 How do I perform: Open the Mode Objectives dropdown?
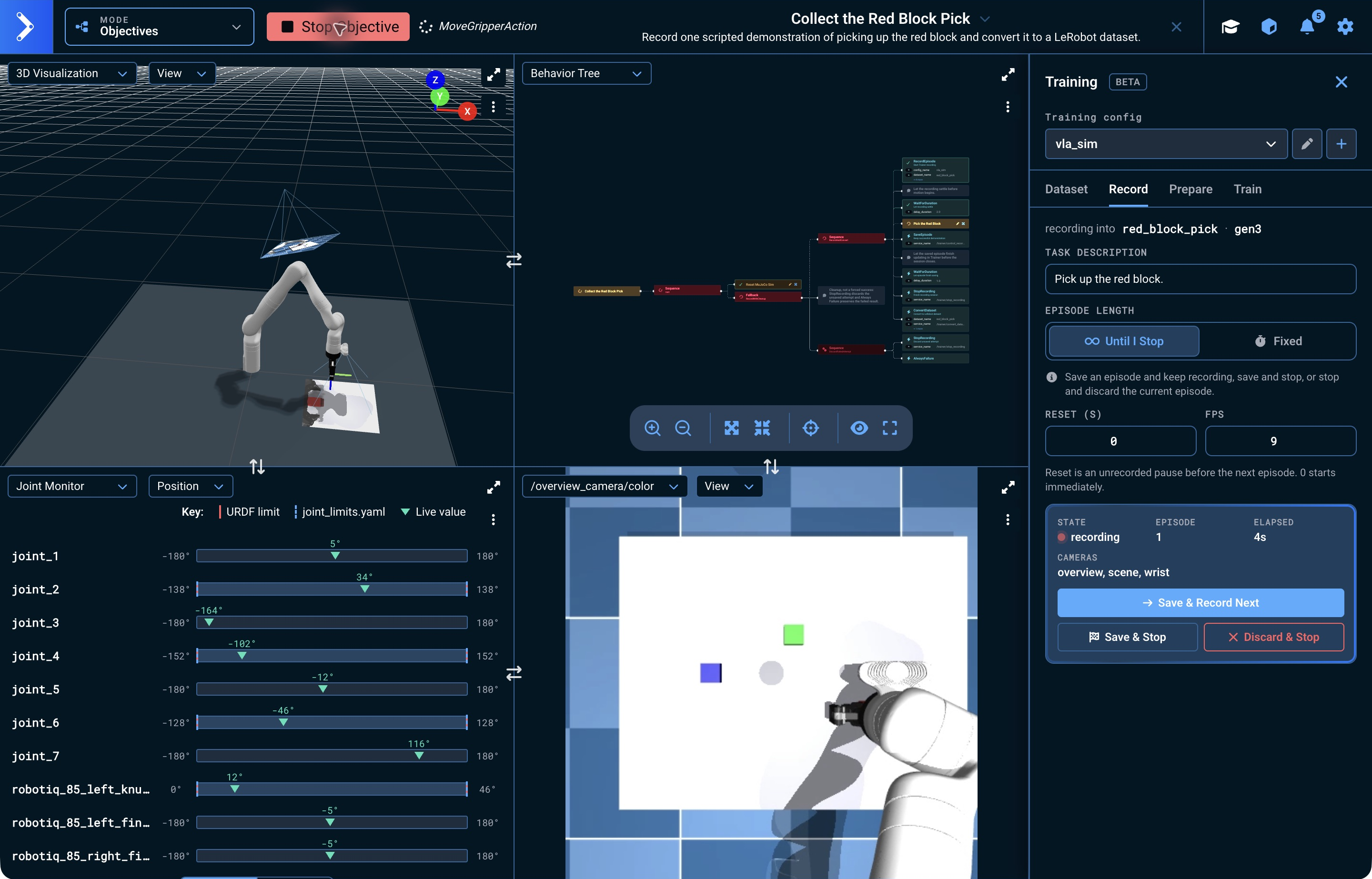(159, 27)
